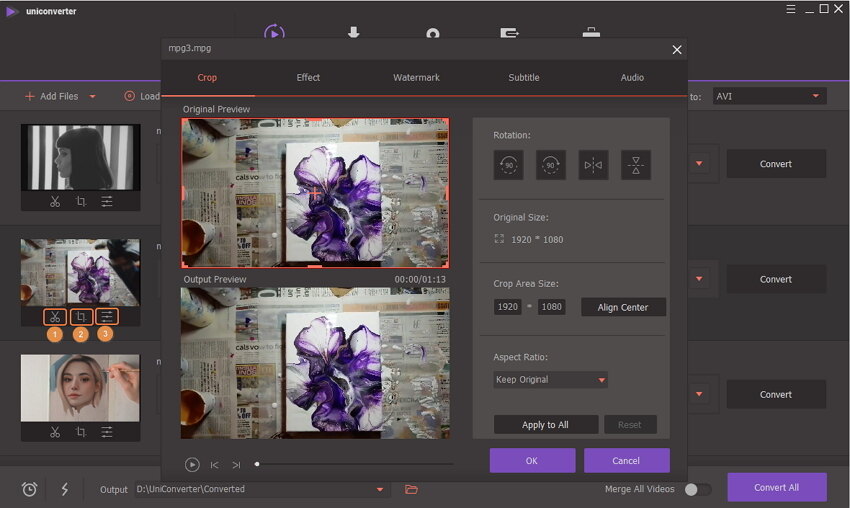Screen dimensions: 850x508
Task: Open effects settings icon under flower video
Action: (x=106, y=317)
